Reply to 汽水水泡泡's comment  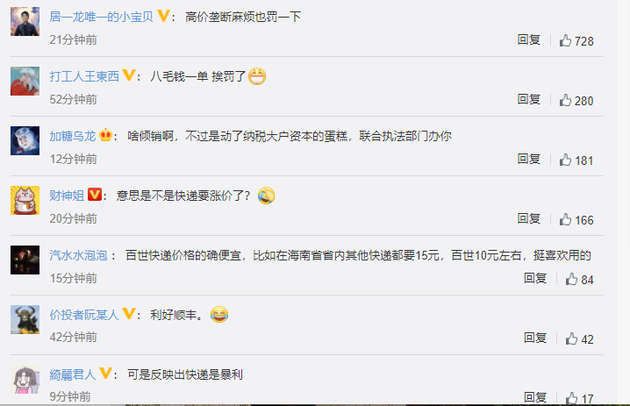tap(535, 278)
